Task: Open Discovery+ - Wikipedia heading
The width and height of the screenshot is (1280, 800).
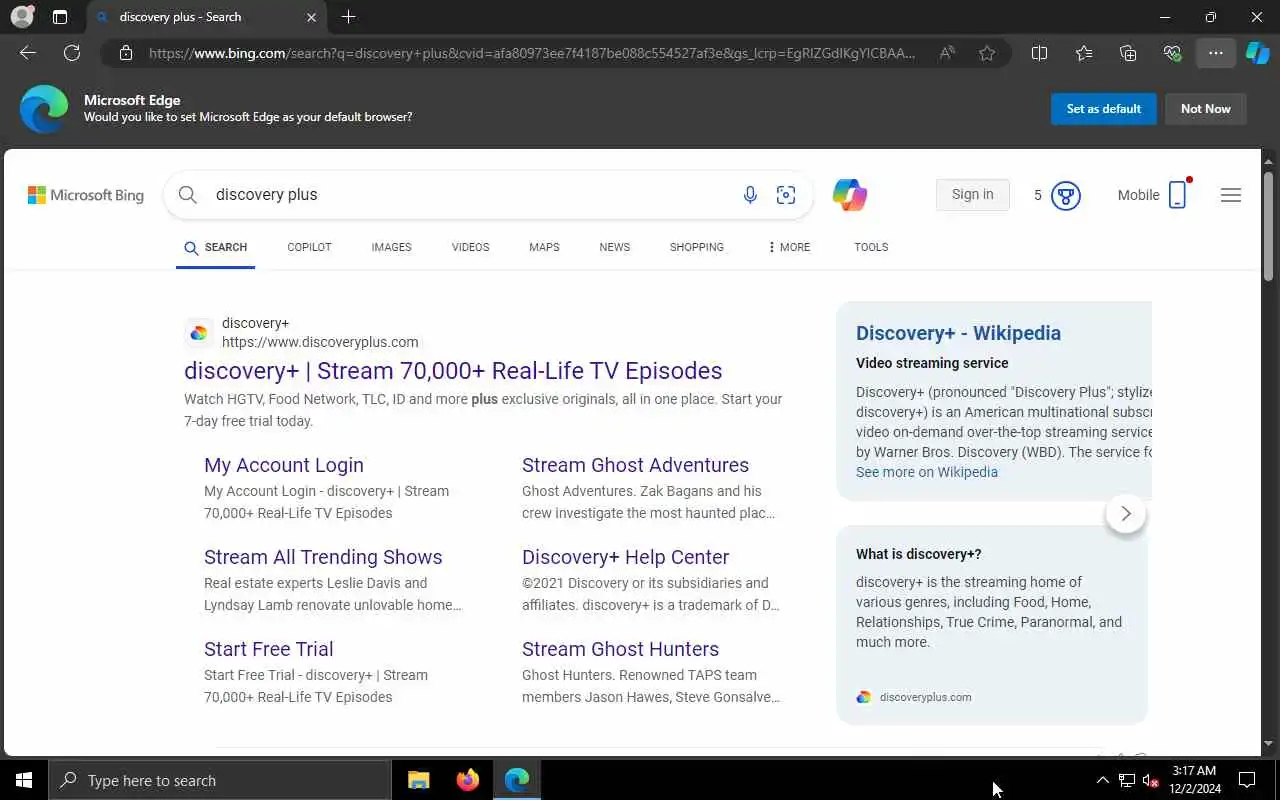Action: [x=958, y=333]
